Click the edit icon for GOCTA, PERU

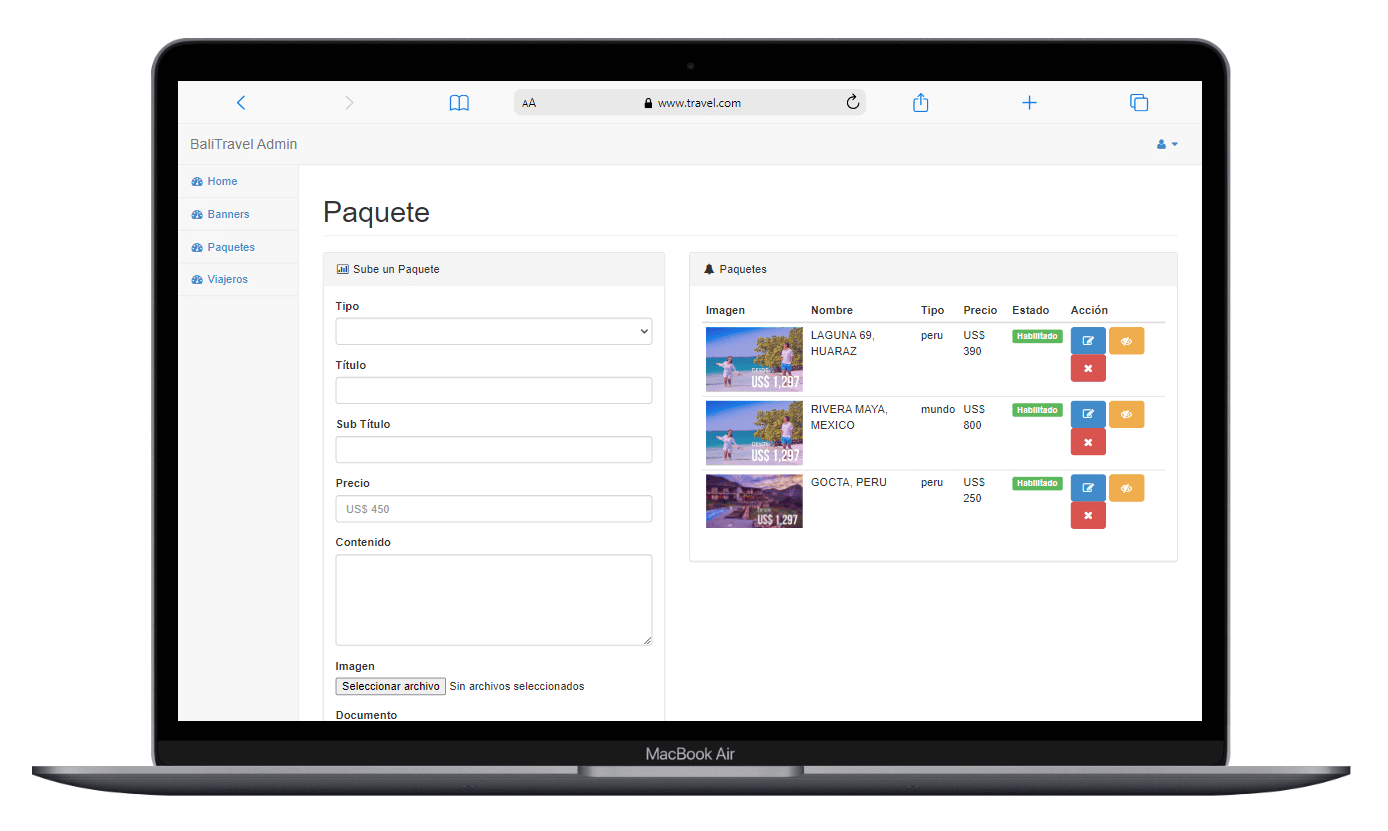point(1088,488)
